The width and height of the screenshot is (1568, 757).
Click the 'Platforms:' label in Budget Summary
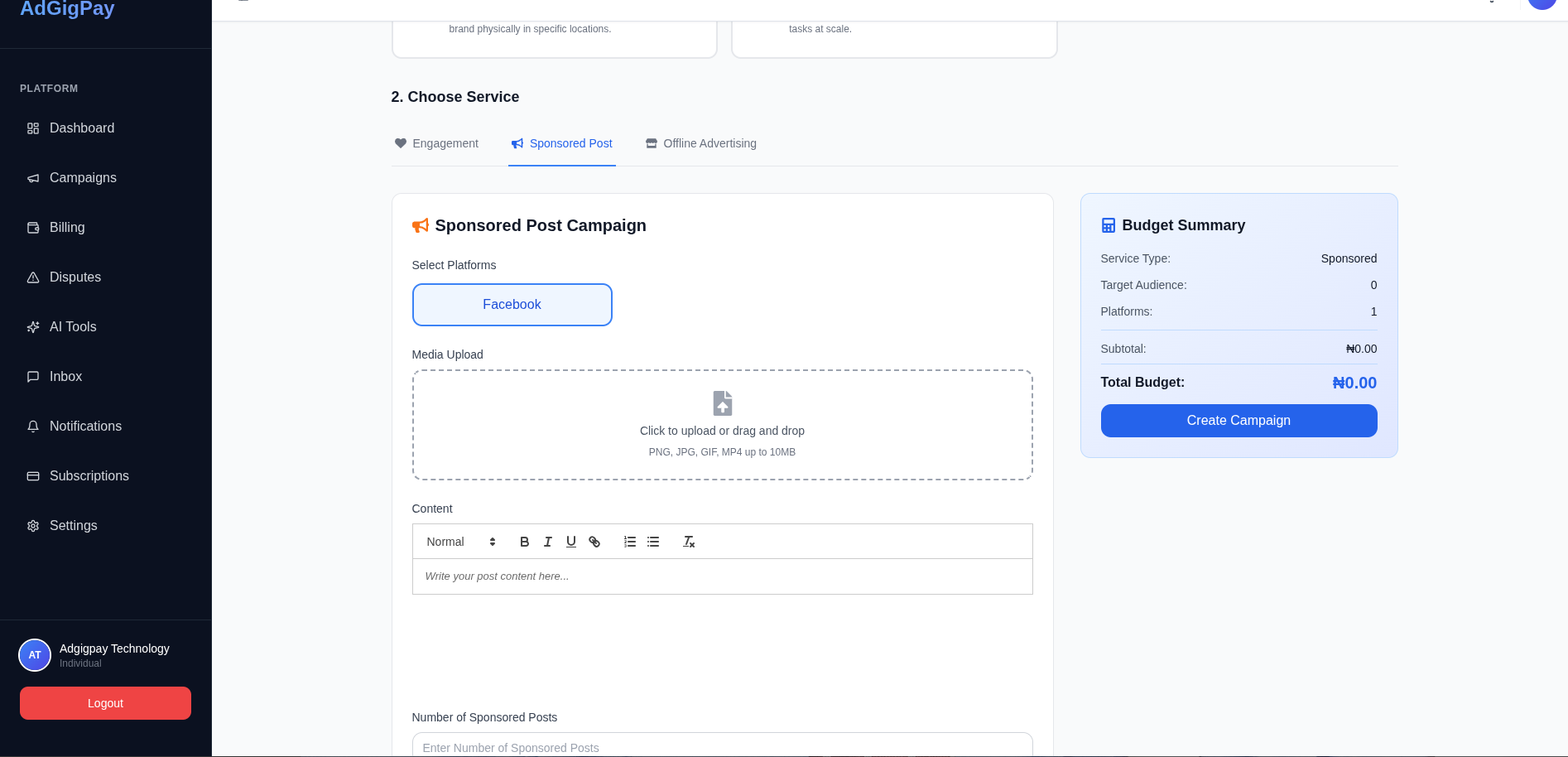click(x=1126, y=311)
